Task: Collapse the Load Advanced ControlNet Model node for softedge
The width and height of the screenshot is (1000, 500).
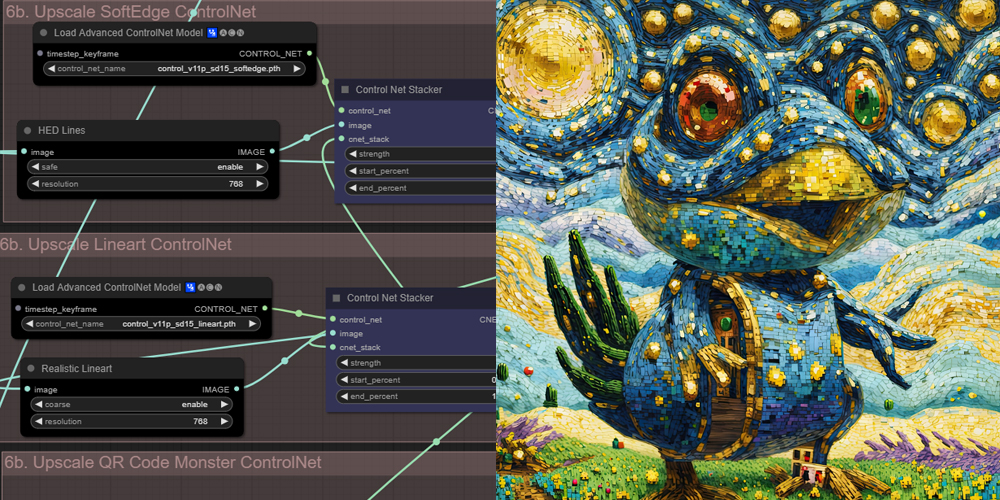Action: (43, 33)
